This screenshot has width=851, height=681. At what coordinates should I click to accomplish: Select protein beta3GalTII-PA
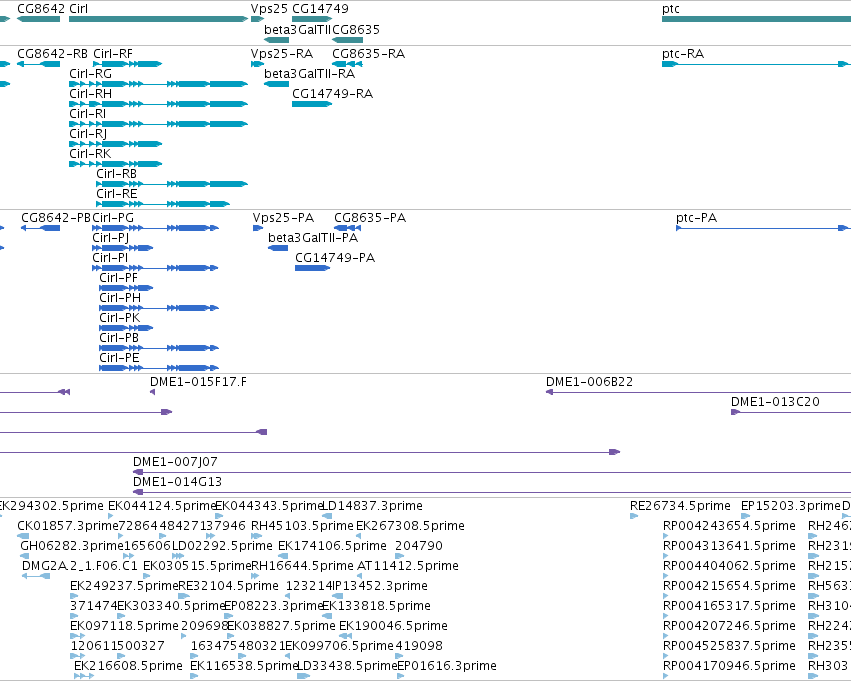(x=313, y=238)
